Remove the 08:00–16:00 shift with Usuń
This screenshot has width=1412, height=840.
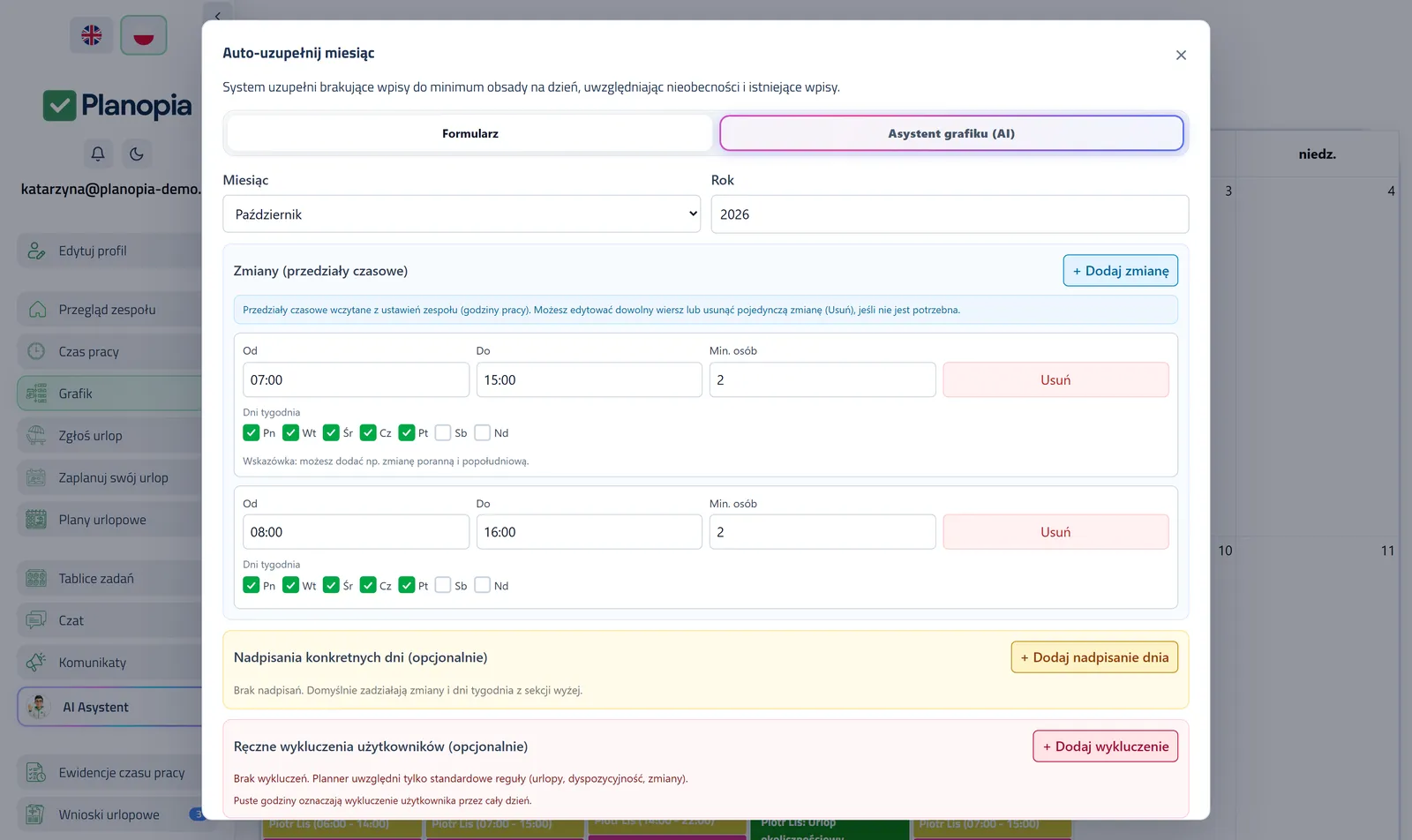(1055, 532)
